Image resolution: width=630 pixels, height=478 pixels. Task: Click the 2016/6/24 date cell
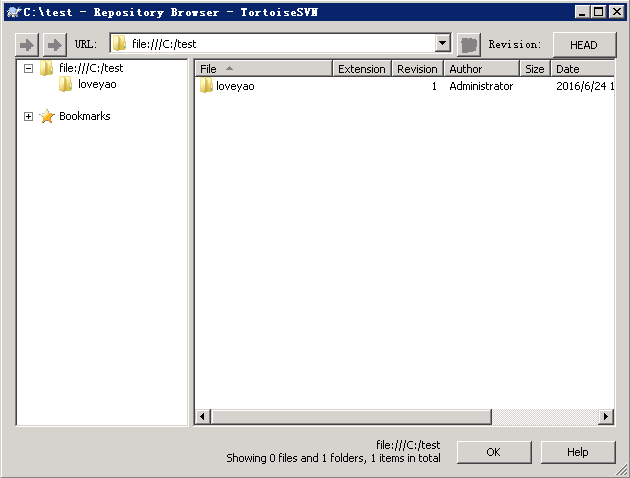point(585,86)
